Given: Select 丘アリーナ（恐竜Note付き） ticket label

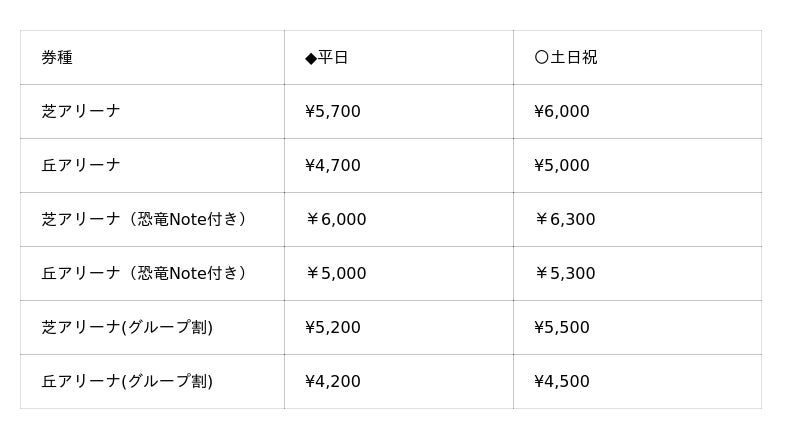Looking at the screenshot, I should click(x=145, y=274).
